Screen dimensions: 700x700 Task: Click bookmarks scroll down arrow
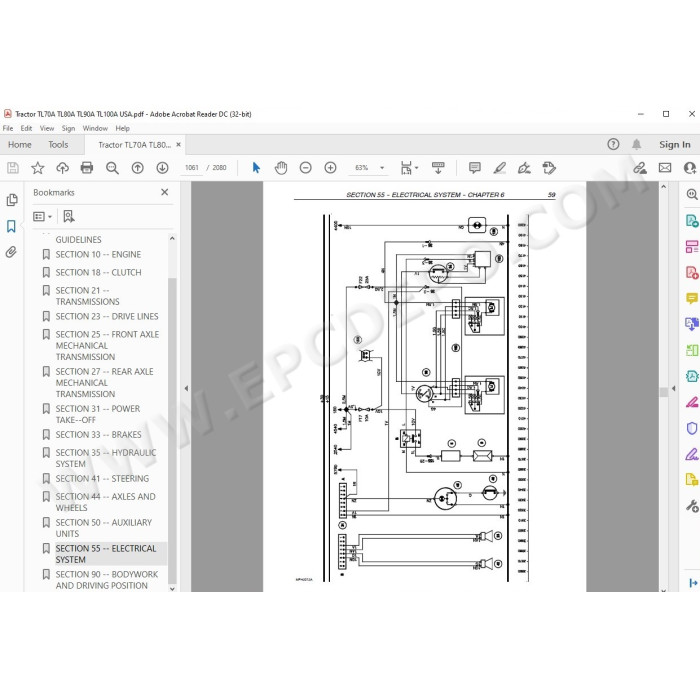(x=172, y=588)
